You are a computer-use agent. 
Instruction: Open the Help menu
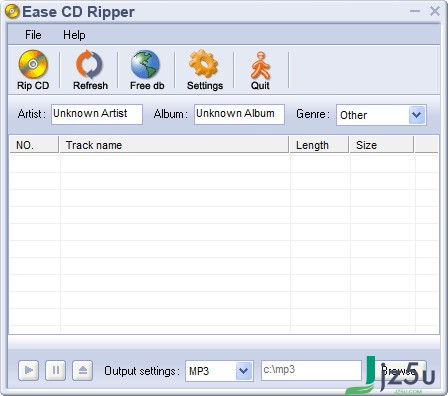click(74, 35)
